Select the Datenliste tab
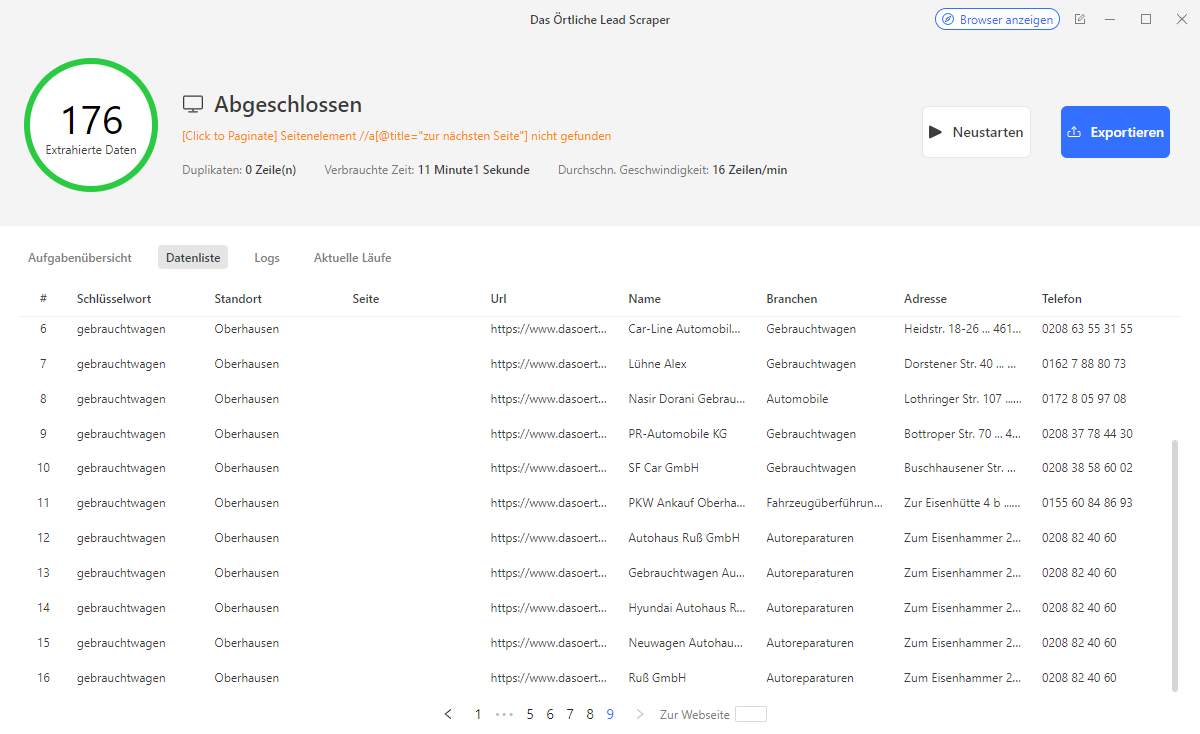1200x734 pixels. pos(193,258)
